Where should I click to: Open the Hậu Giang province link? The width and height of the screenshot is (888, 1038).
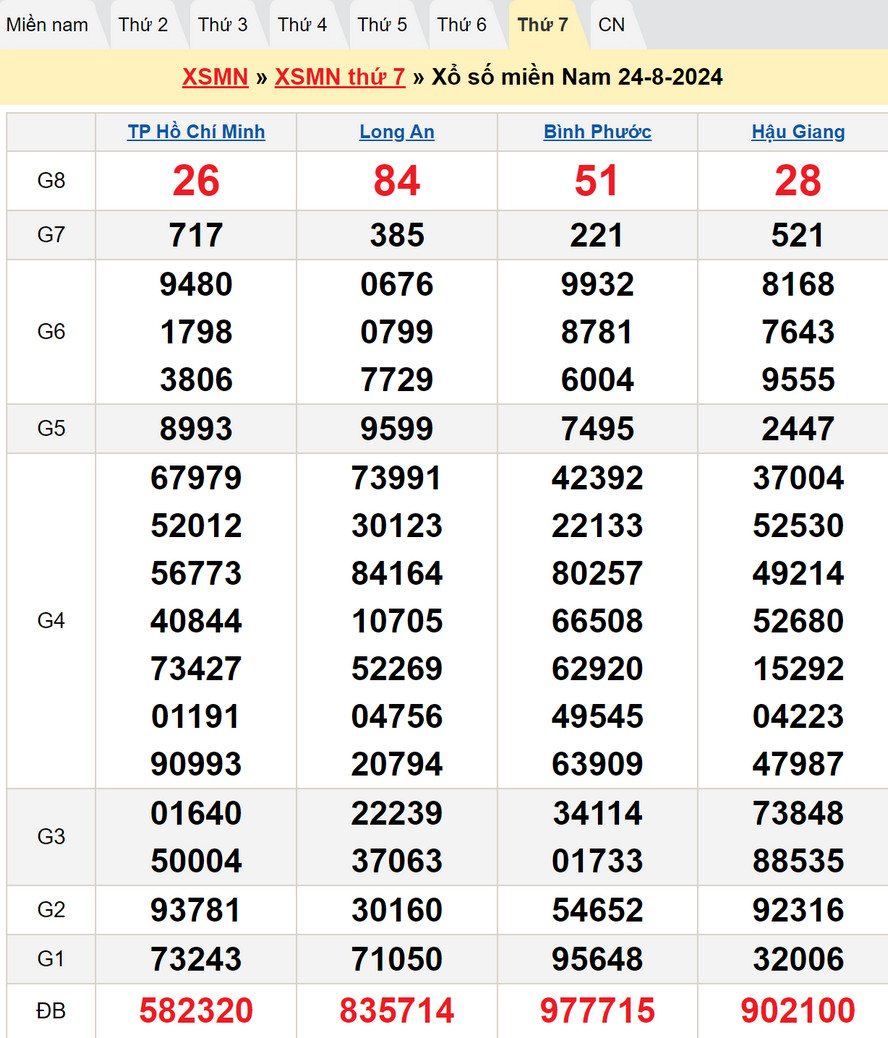798,132
